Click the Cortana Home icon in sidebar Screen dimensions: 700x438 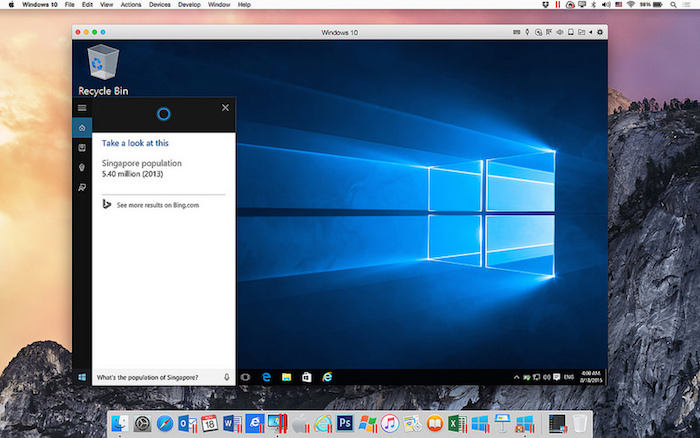click(x=82, y=127)
